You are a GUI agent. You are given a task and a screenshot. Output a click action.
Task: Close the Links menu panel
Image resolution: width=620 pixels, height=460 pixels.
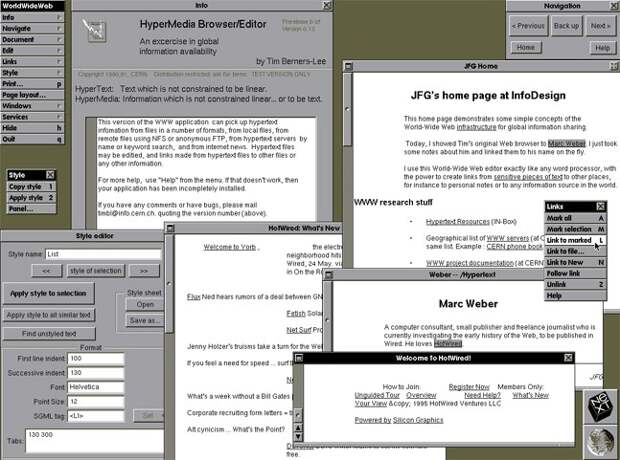[x=601, y=206]
